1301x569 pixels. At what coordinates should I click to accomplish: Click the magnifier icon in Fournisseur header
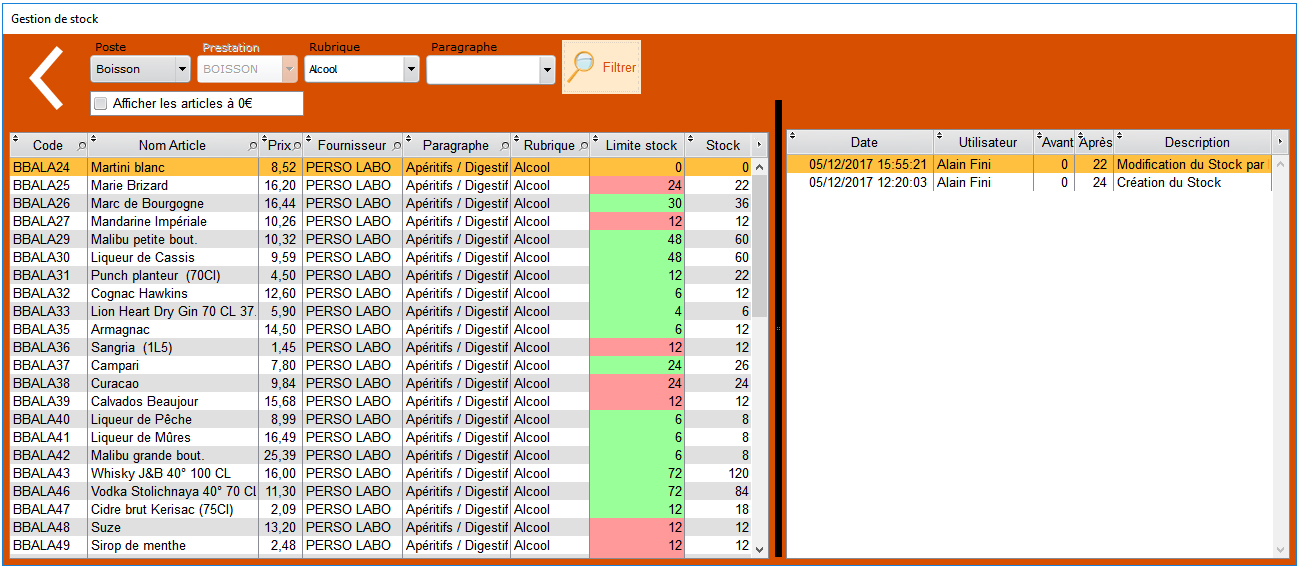coord(396,146)
